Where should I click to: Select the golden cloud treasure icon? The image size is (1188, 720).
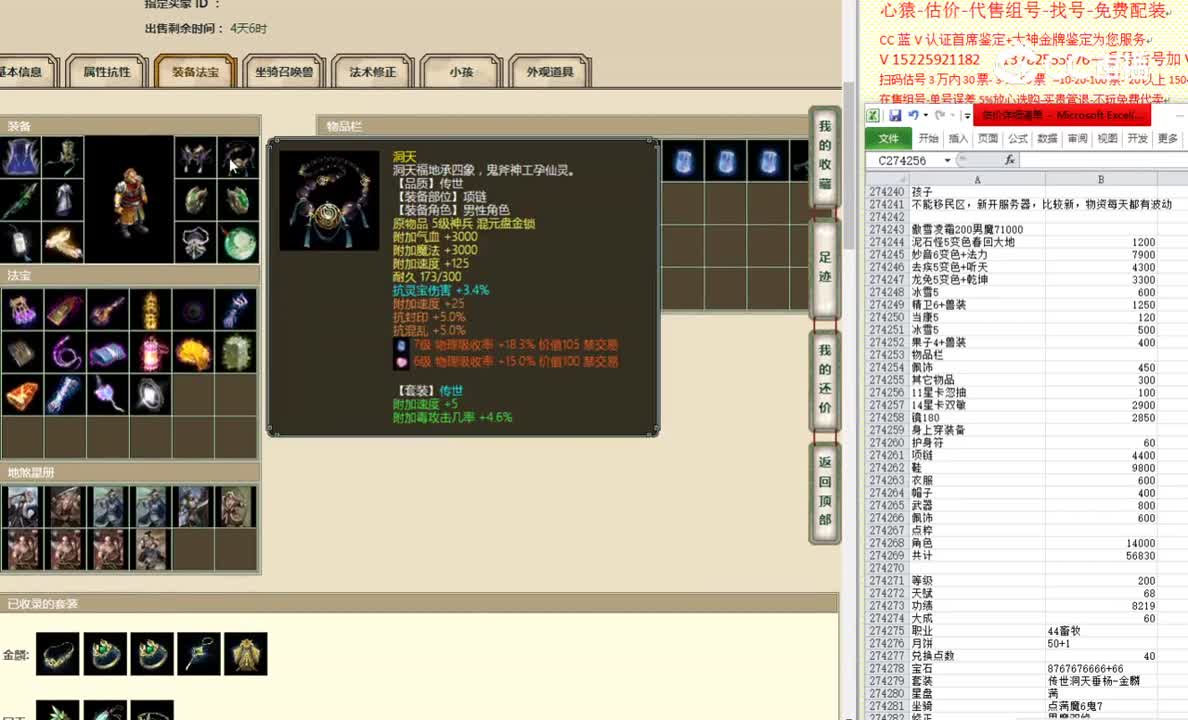[x=193, y=352]
